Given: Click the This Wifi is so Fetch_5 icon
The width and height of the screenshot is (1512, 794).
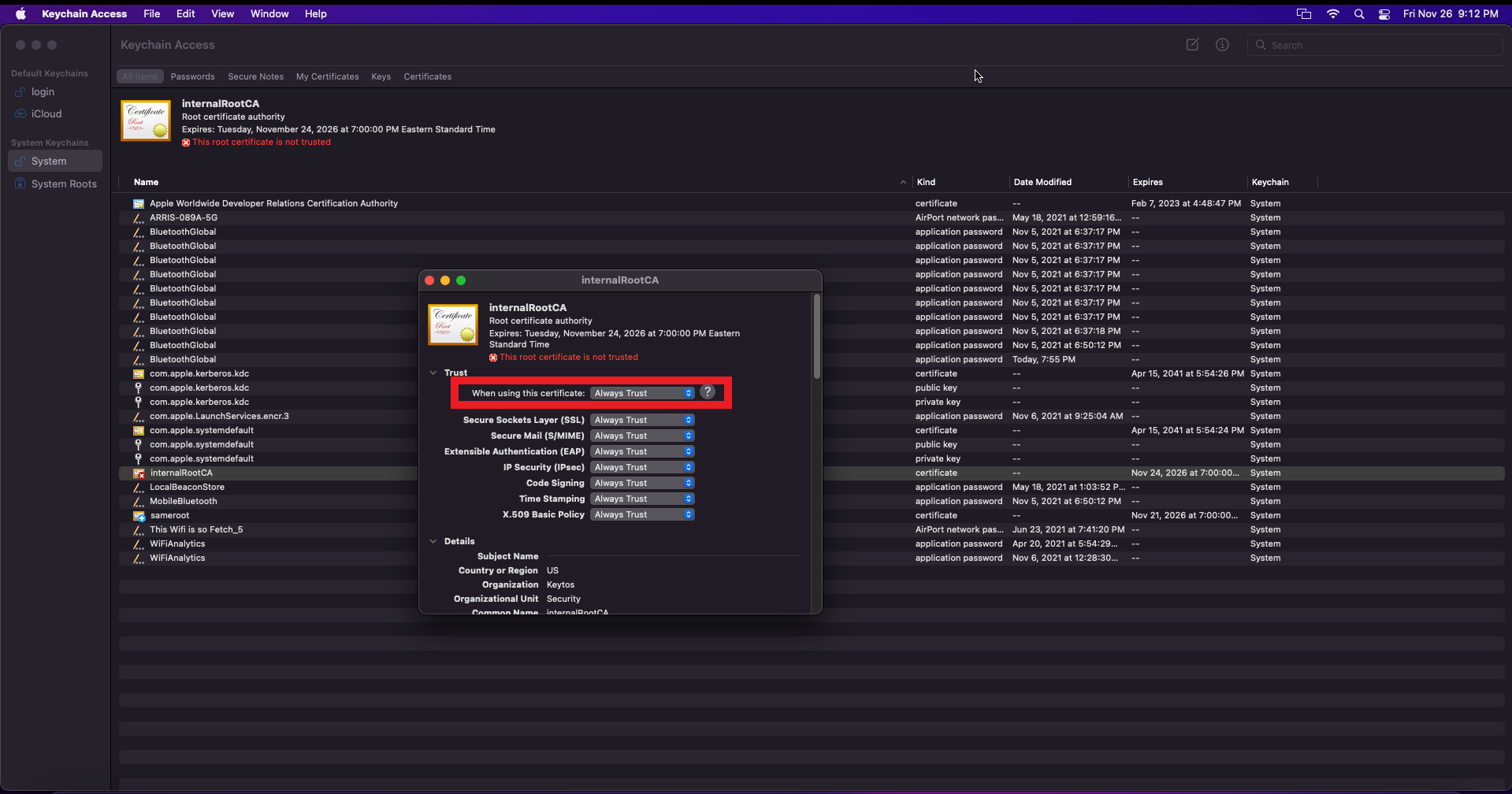Looking at the screenshot, I should click(x=139, y=529).
